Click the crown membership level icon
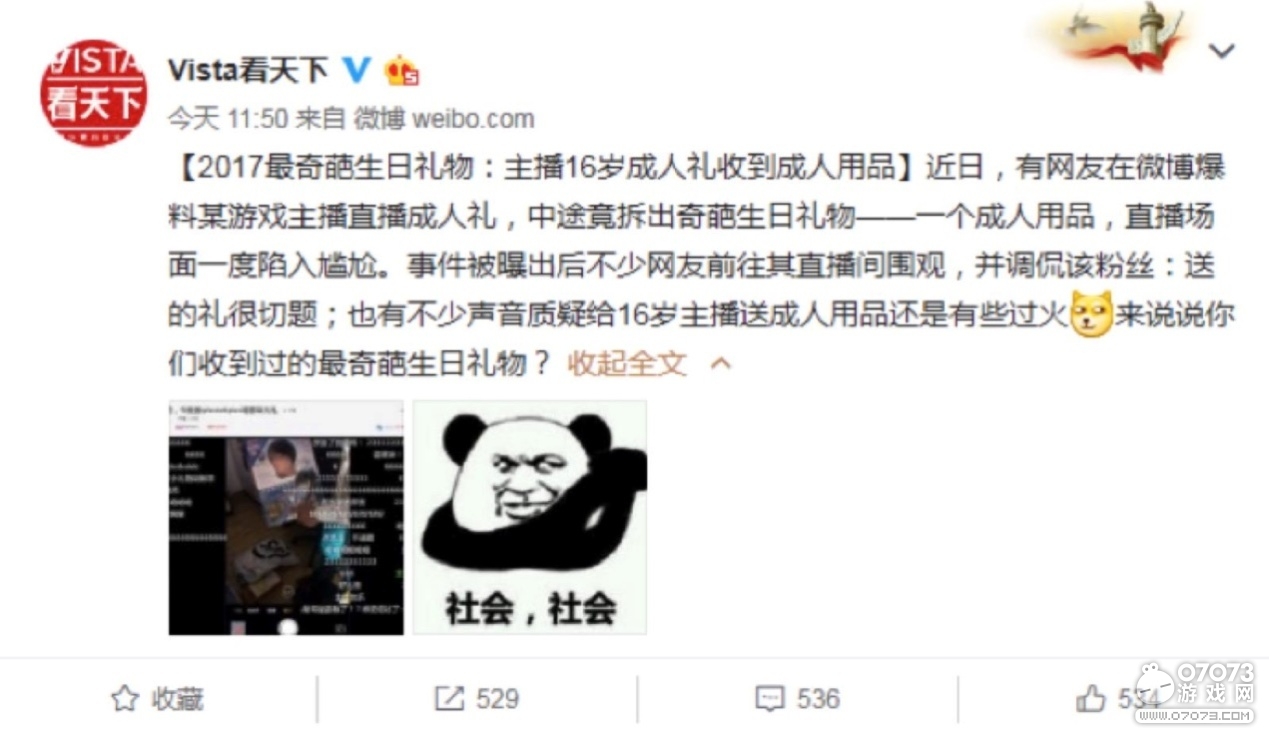Viewport: 1269px width, 736px height. point(401,70)
